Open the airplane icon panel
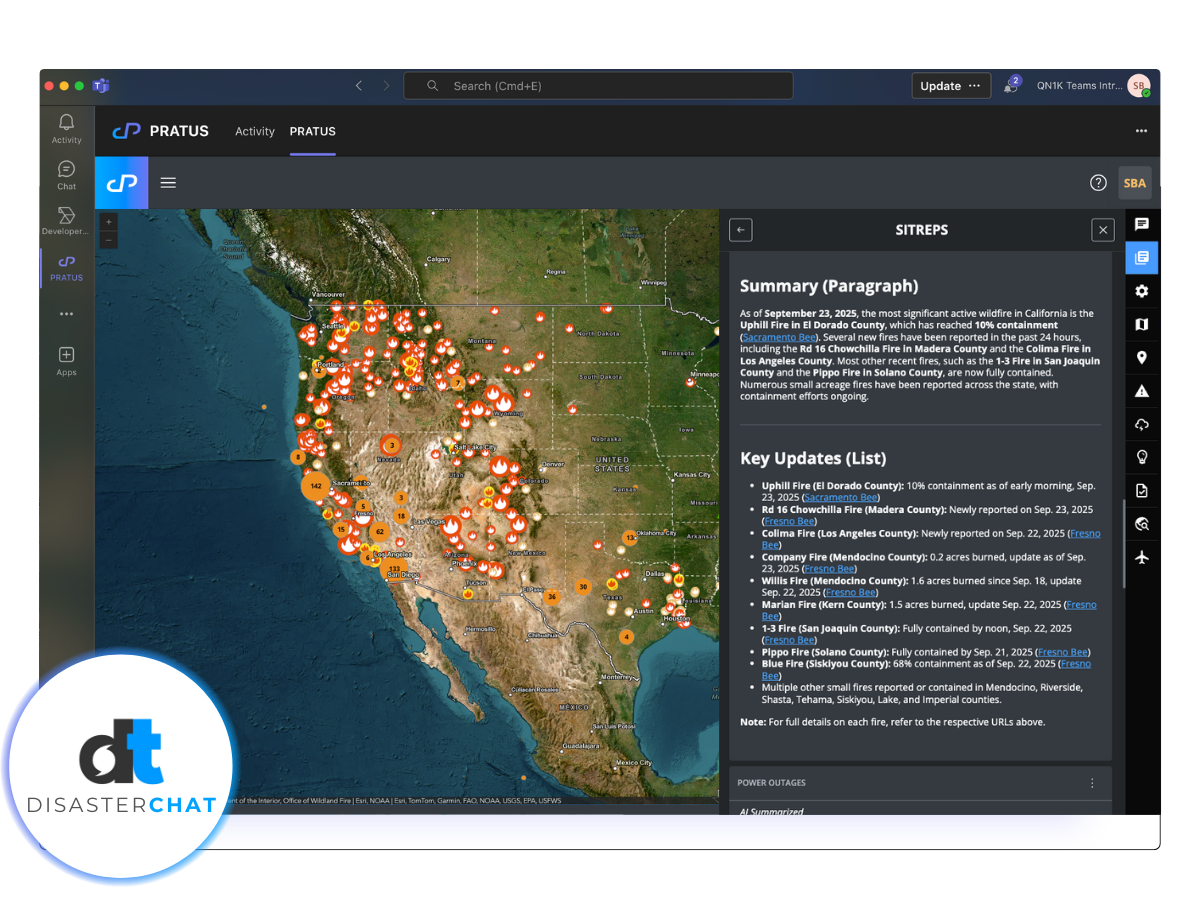Screen dimensions: 1200x900 (1141, 557)
